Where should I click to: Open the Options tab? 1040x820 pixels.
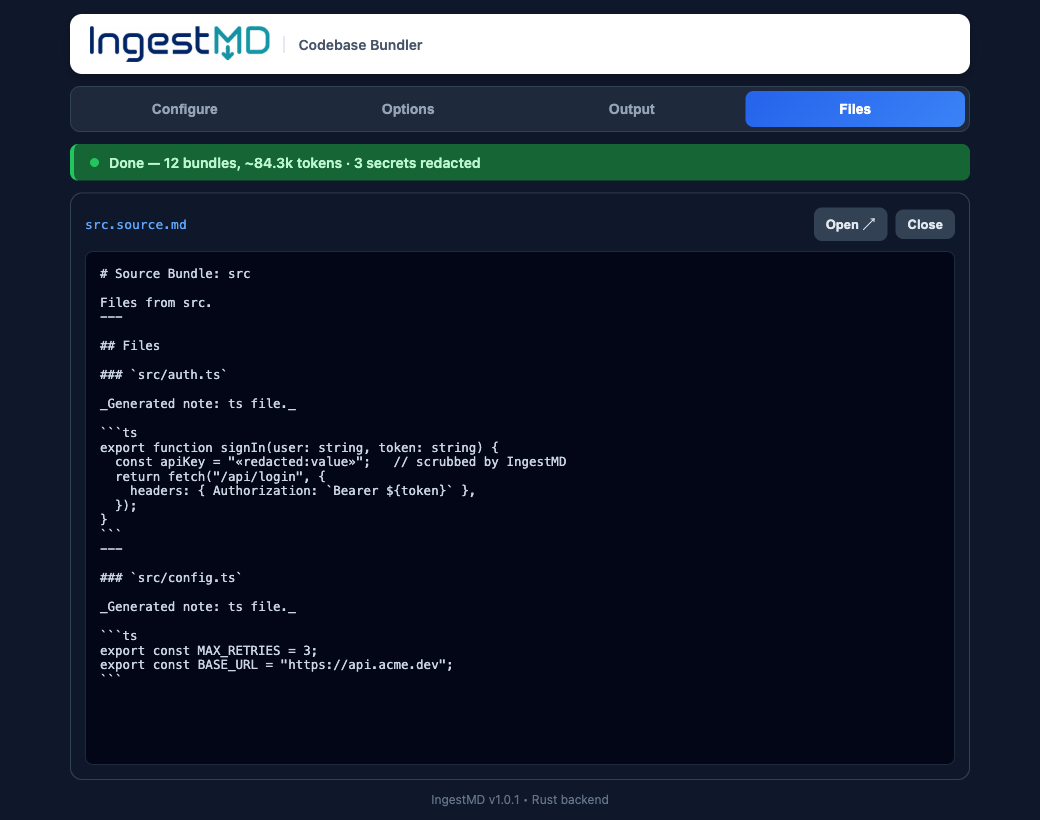(408, 109)
